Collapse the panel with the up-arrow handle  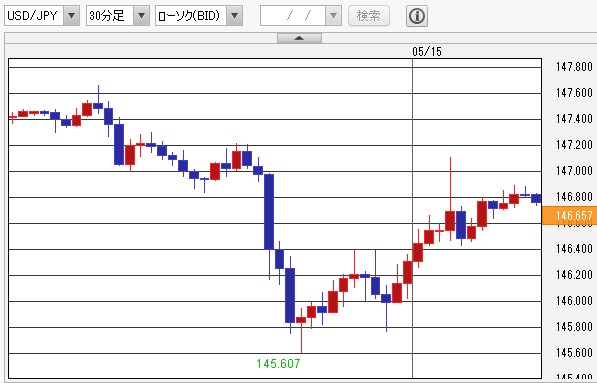(299, 38)
